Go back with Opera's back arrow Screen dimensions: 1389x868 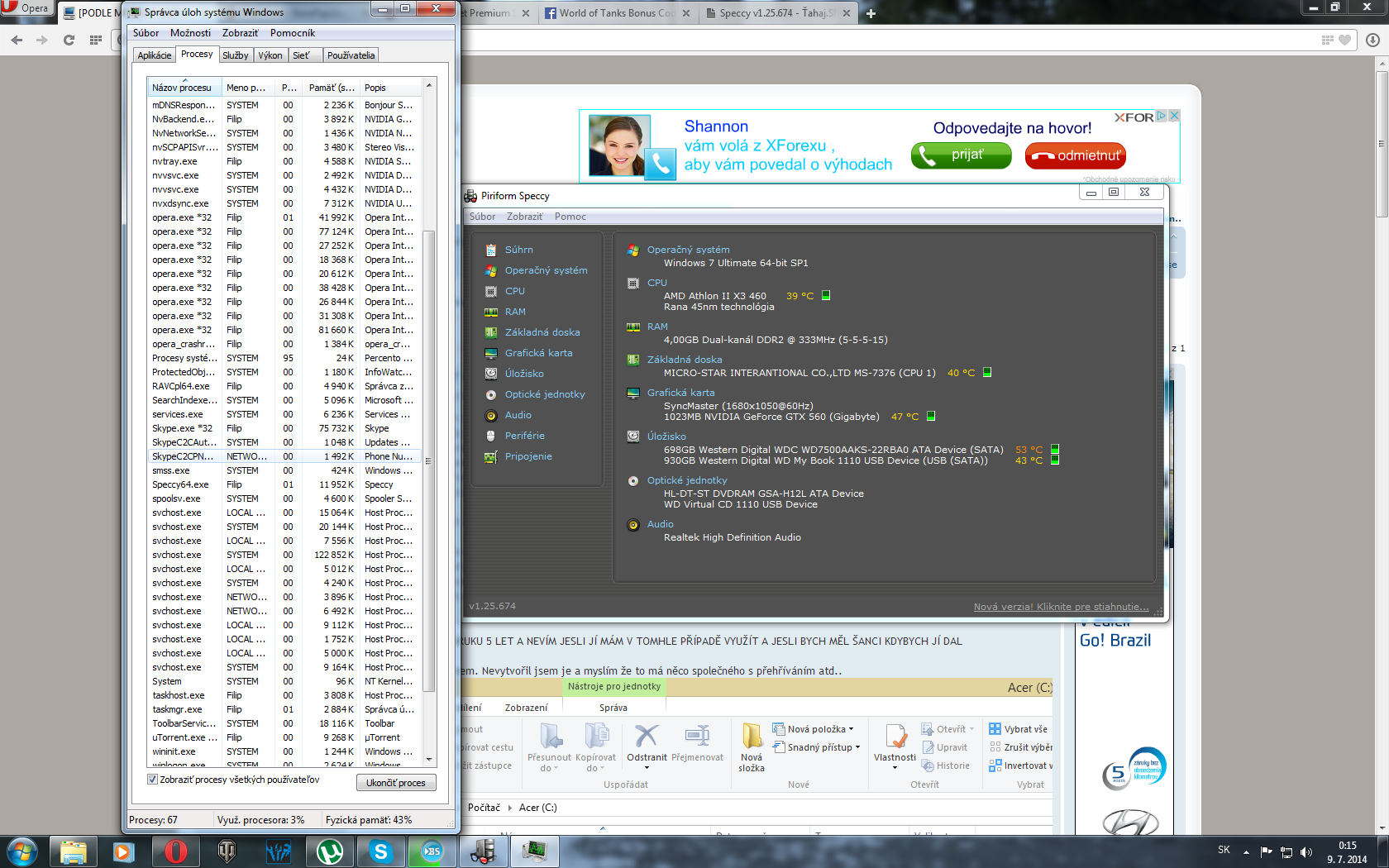point(17,40)
